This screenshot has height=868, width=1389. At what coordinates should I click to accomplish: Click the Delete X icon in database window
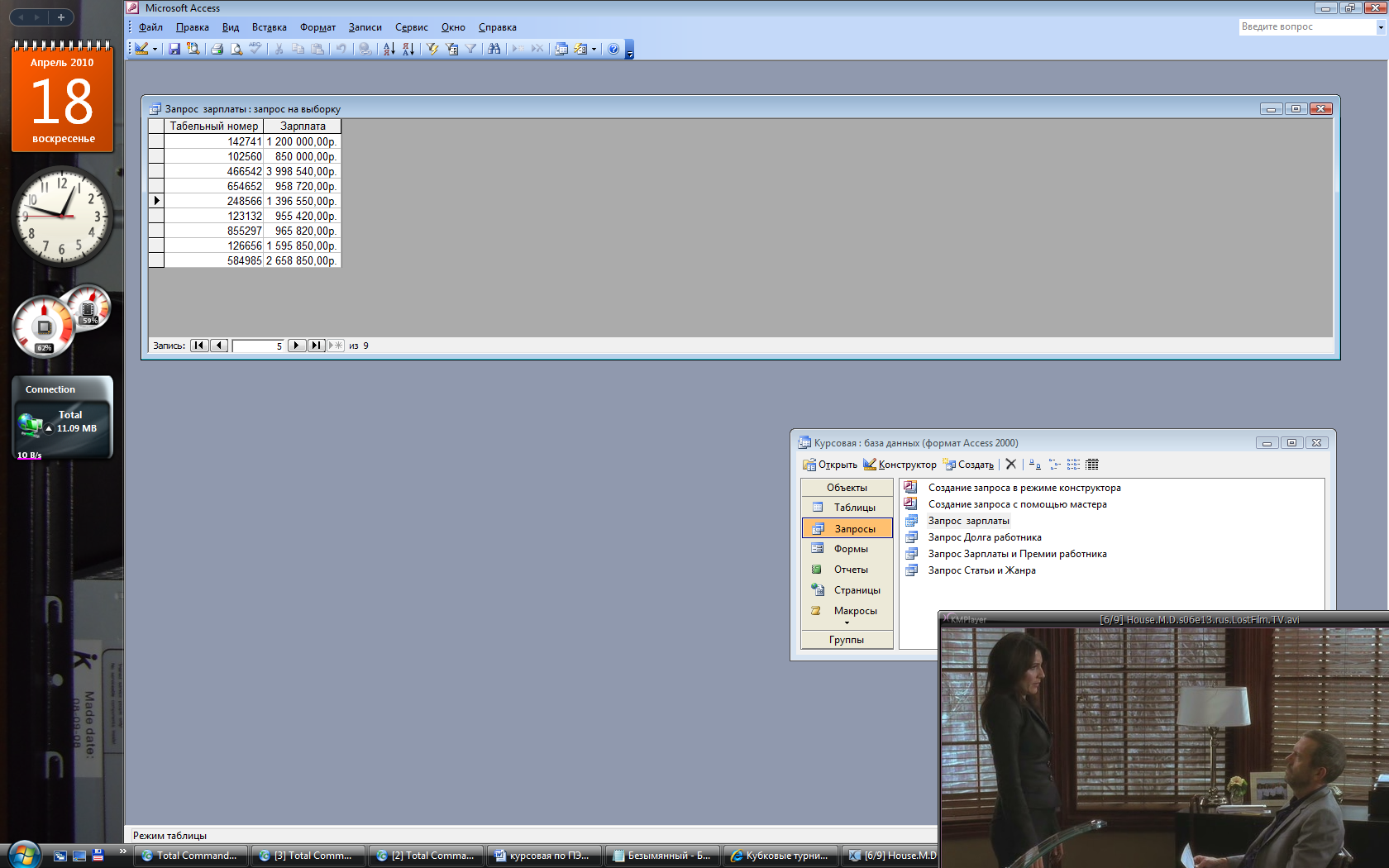1011,465
